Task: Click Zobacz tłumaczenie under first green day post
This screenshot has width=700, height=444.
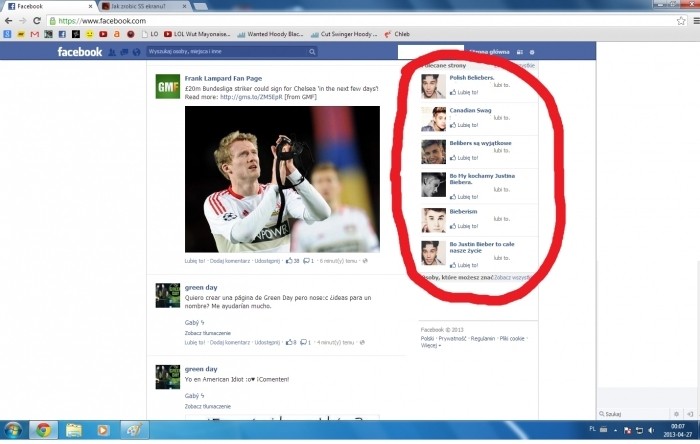Action: tap(208, 333)
